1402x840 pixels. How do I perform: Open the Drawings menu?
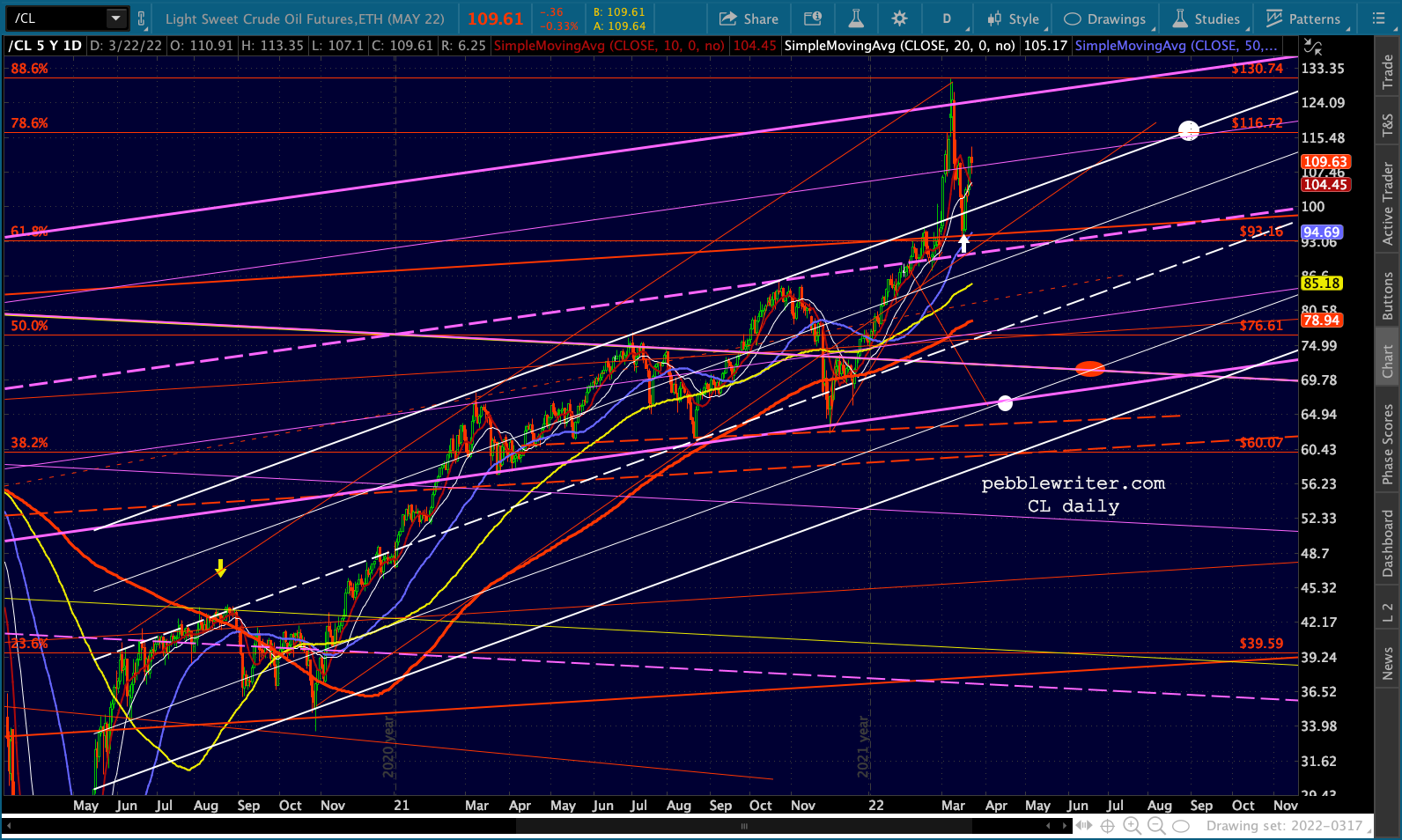click(x=1104, y=18)
